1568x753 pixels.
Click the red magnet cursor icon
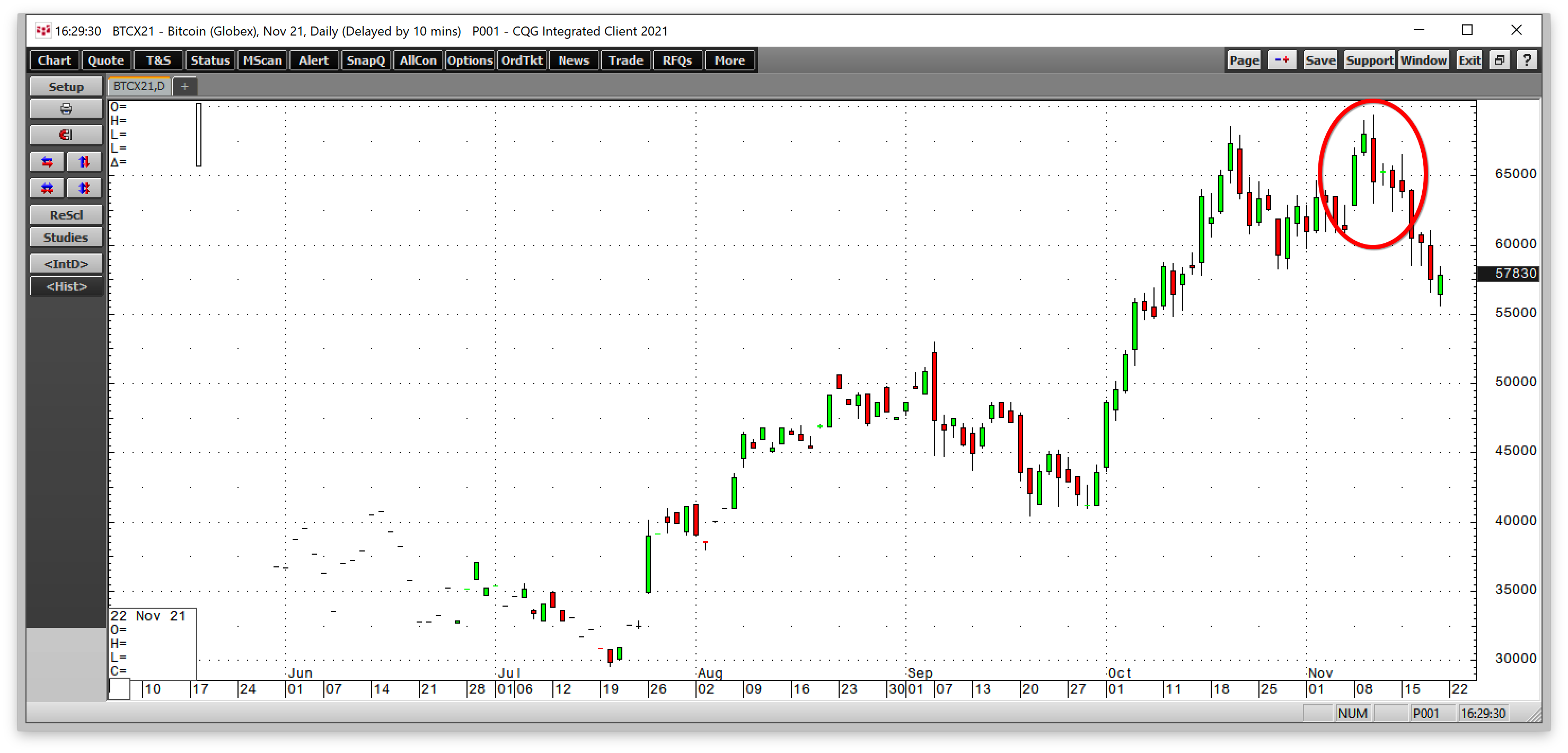pyautogui.click(x=66, y=135)
